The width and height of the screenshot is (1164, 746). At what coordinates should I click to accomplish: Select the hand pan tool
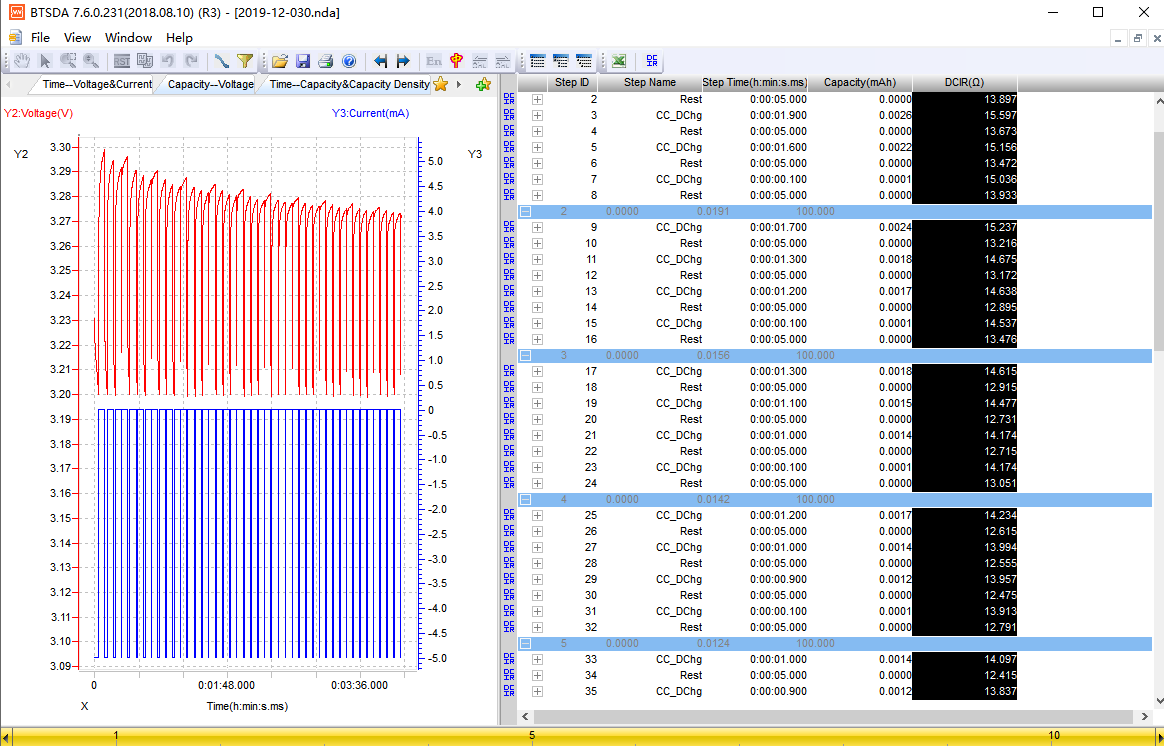pos(23,61)
